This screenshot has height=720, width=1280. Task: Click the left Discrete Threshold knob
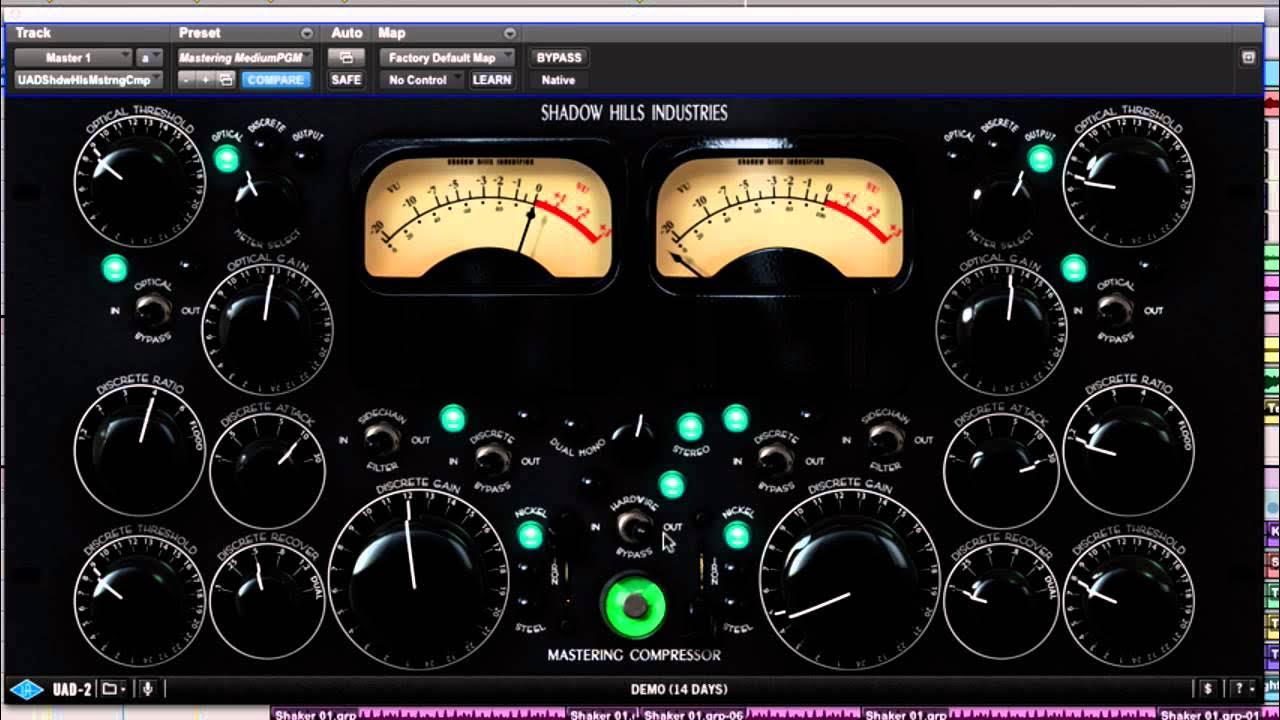(139, 602)
